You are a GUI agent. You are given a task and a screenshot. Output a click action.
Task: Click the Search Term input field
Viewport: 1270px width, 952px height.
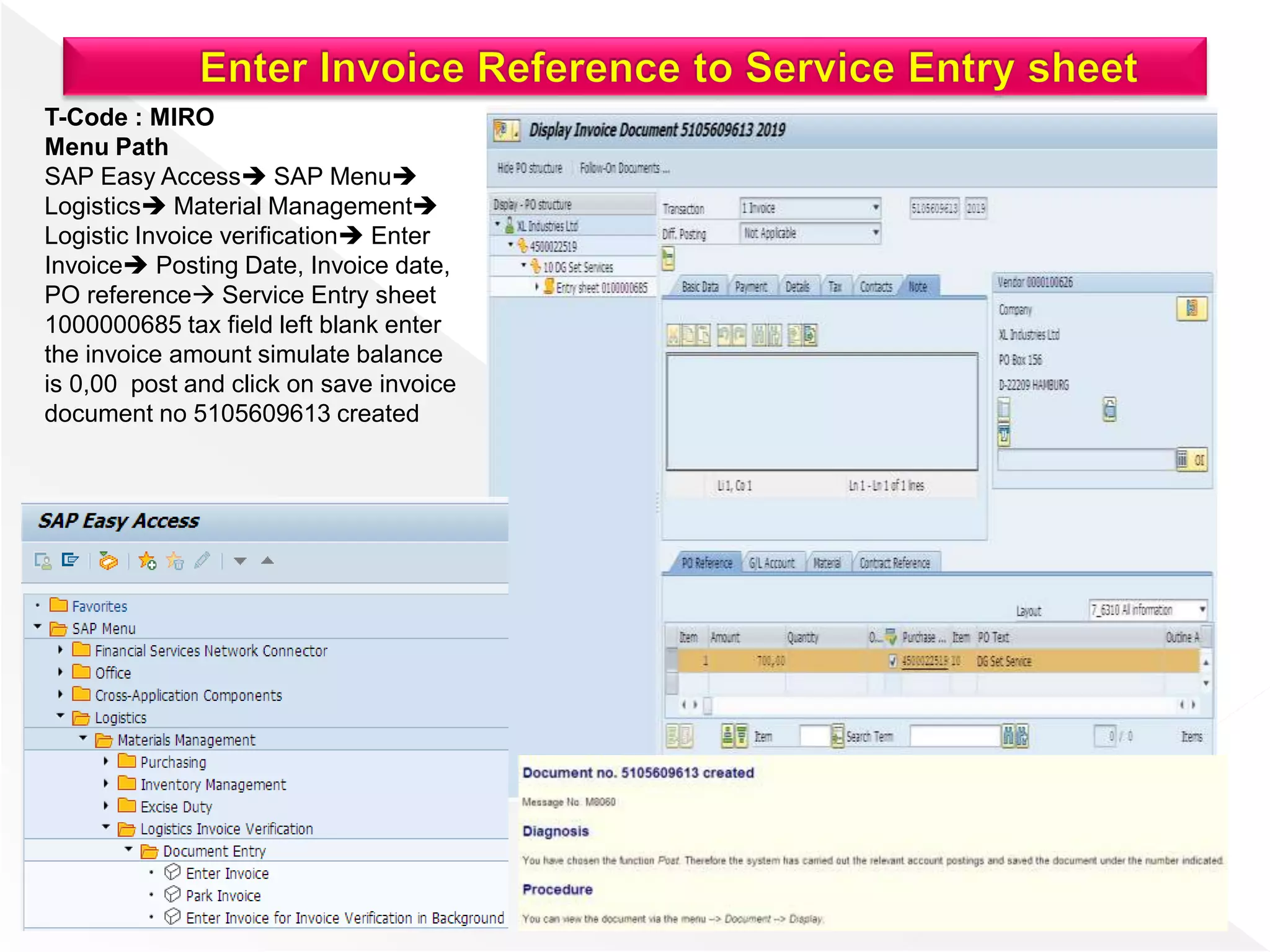[x=956, y=736]
